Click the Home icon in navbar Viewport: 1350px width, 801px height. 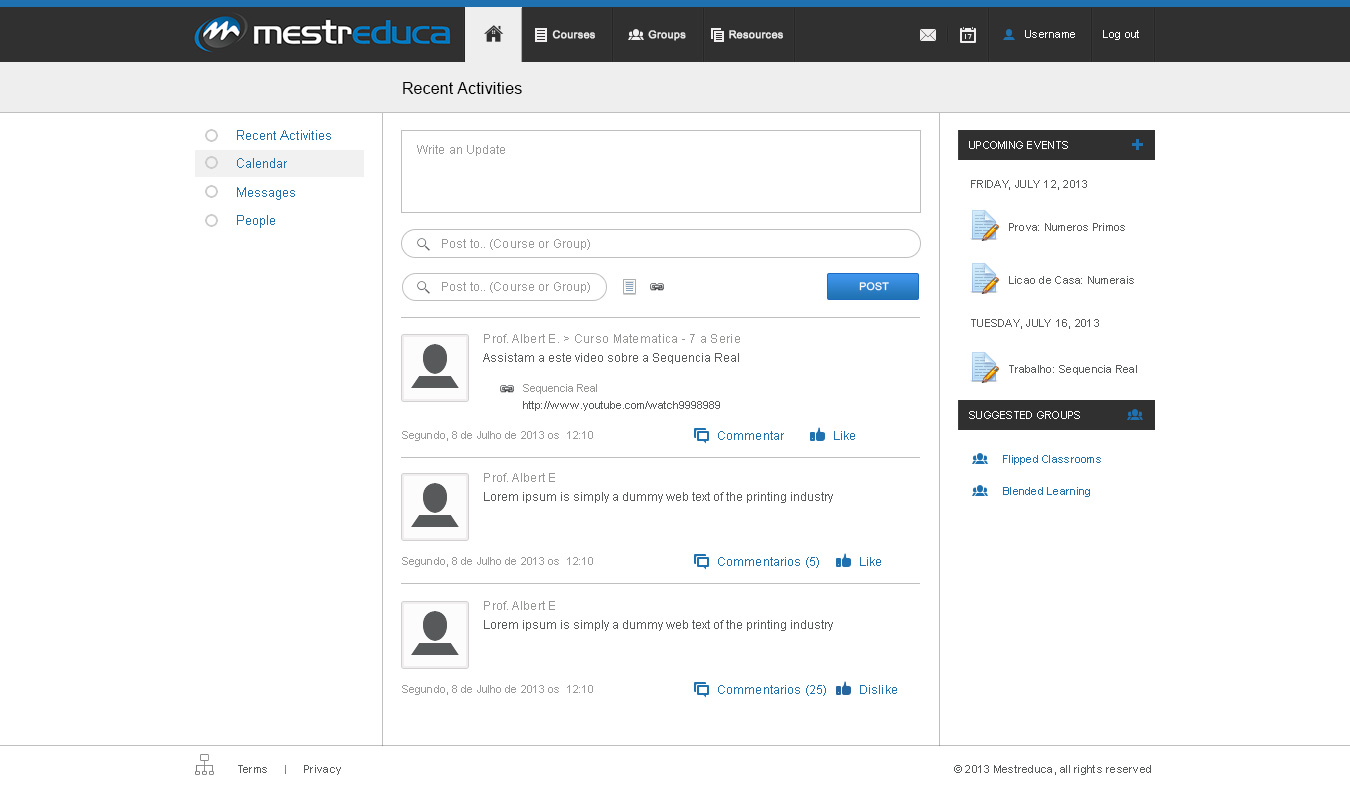click(x=493, y=34)
